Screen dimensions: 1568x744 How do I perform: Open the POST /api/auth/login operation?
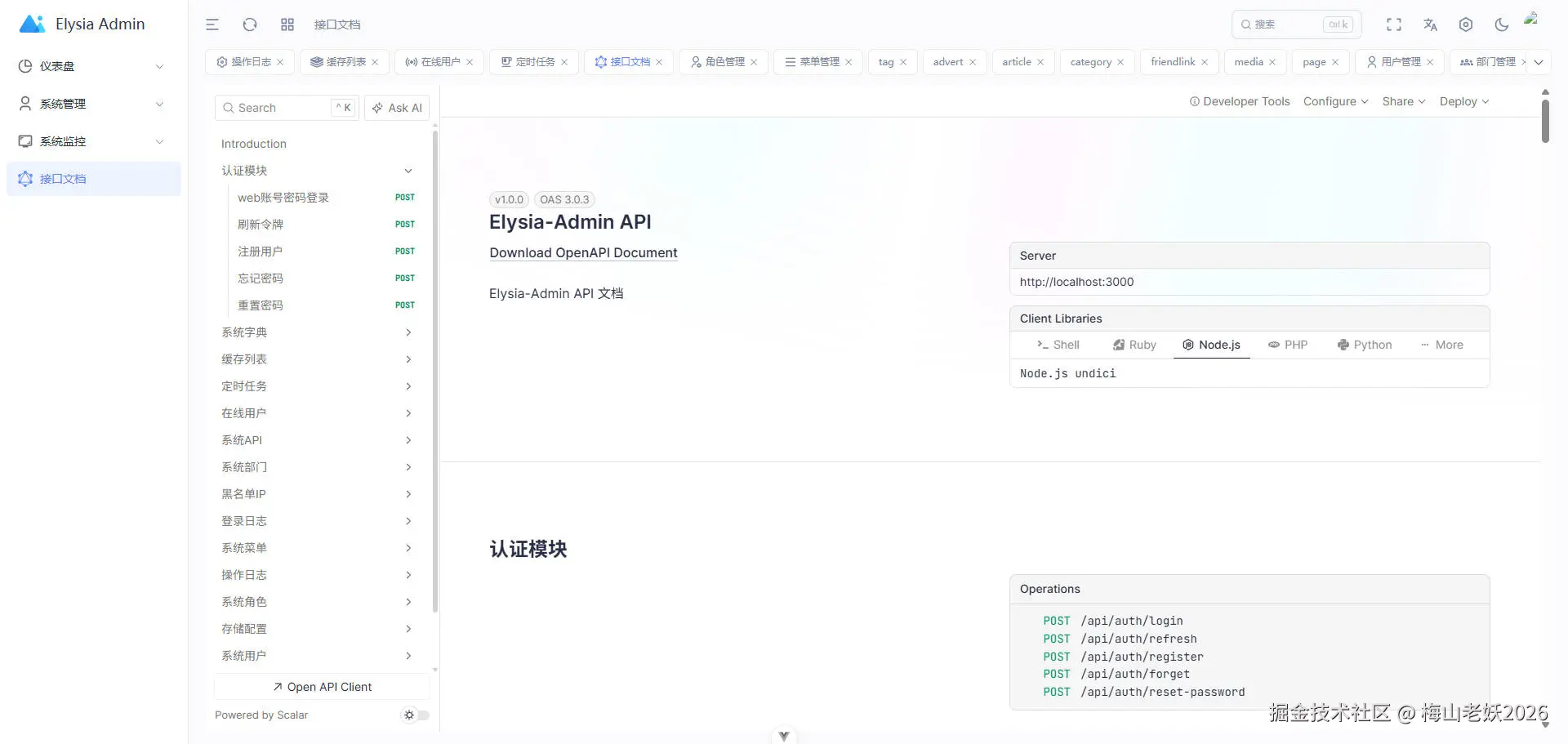1113,621
